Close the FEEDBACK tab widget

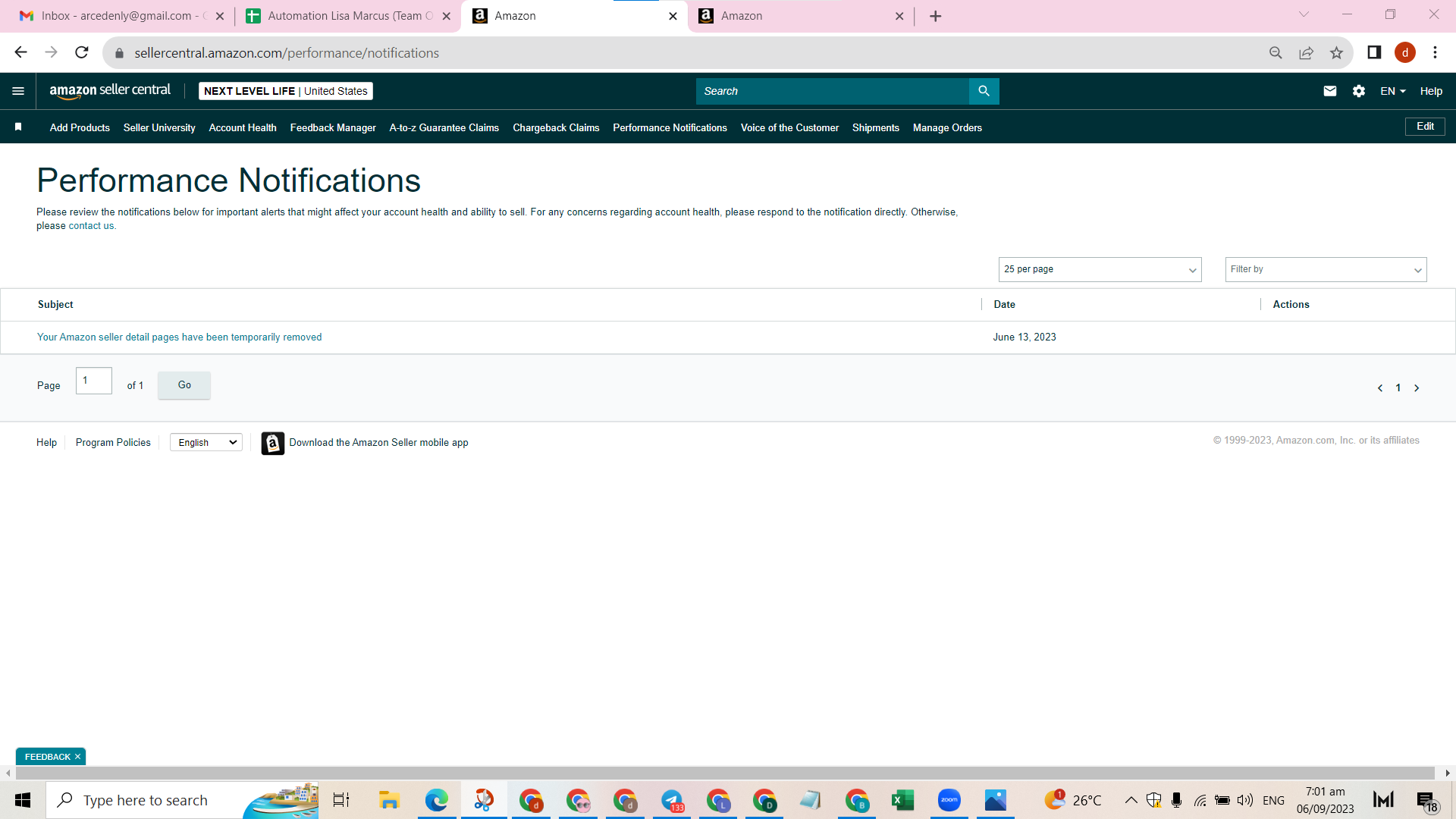[x=77, y=757]
